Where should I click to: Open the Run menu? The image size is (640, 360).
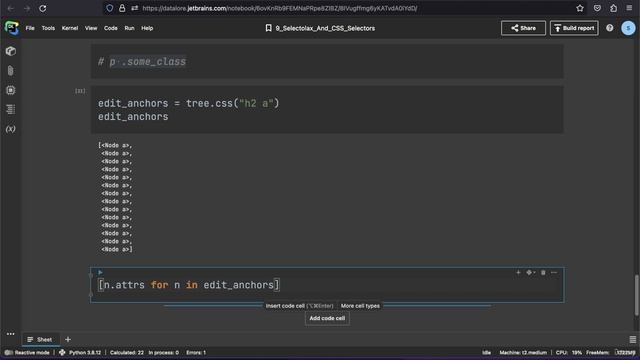pos(129,28)
